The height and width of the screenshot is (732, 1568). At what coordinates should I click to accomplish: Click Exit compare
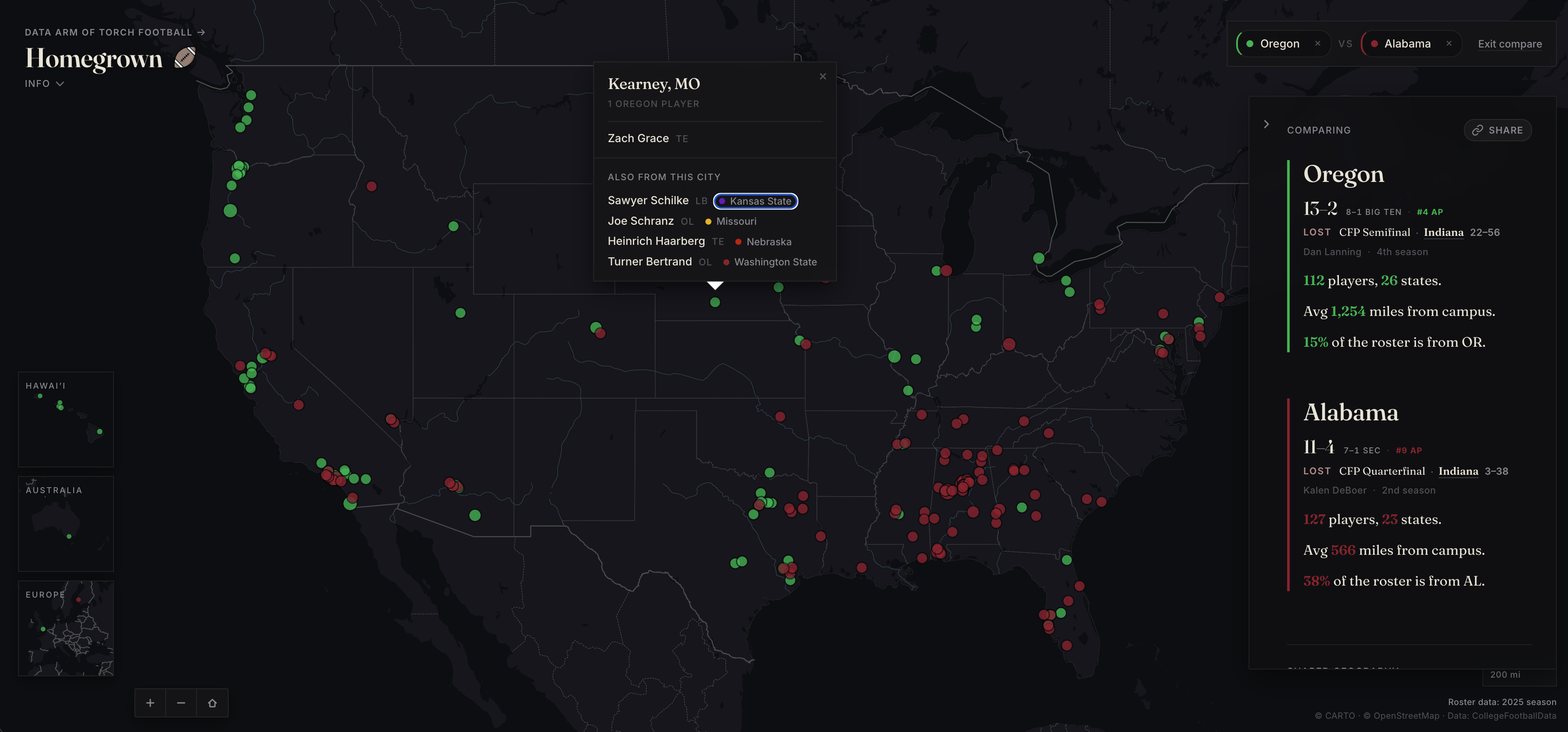click(x=1510, y=43)
